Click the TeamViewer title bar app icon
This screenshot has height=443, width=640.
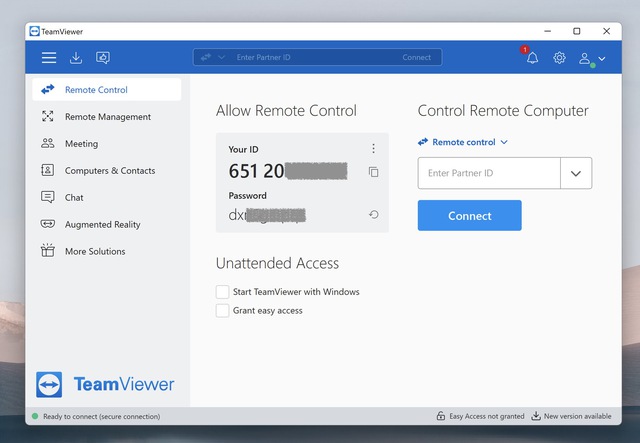35,31
